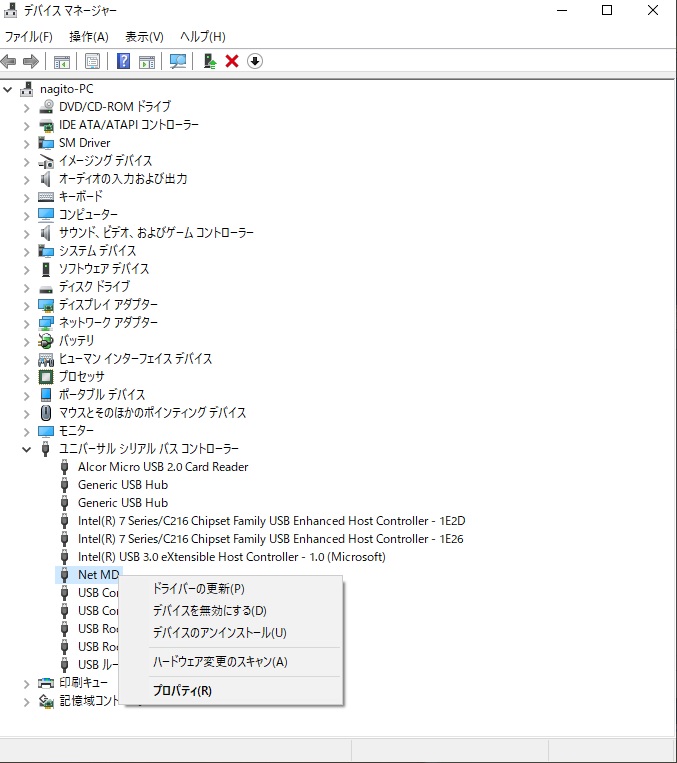Choose デバイスのアンインストール(U) from context menu

click(231, 633)
